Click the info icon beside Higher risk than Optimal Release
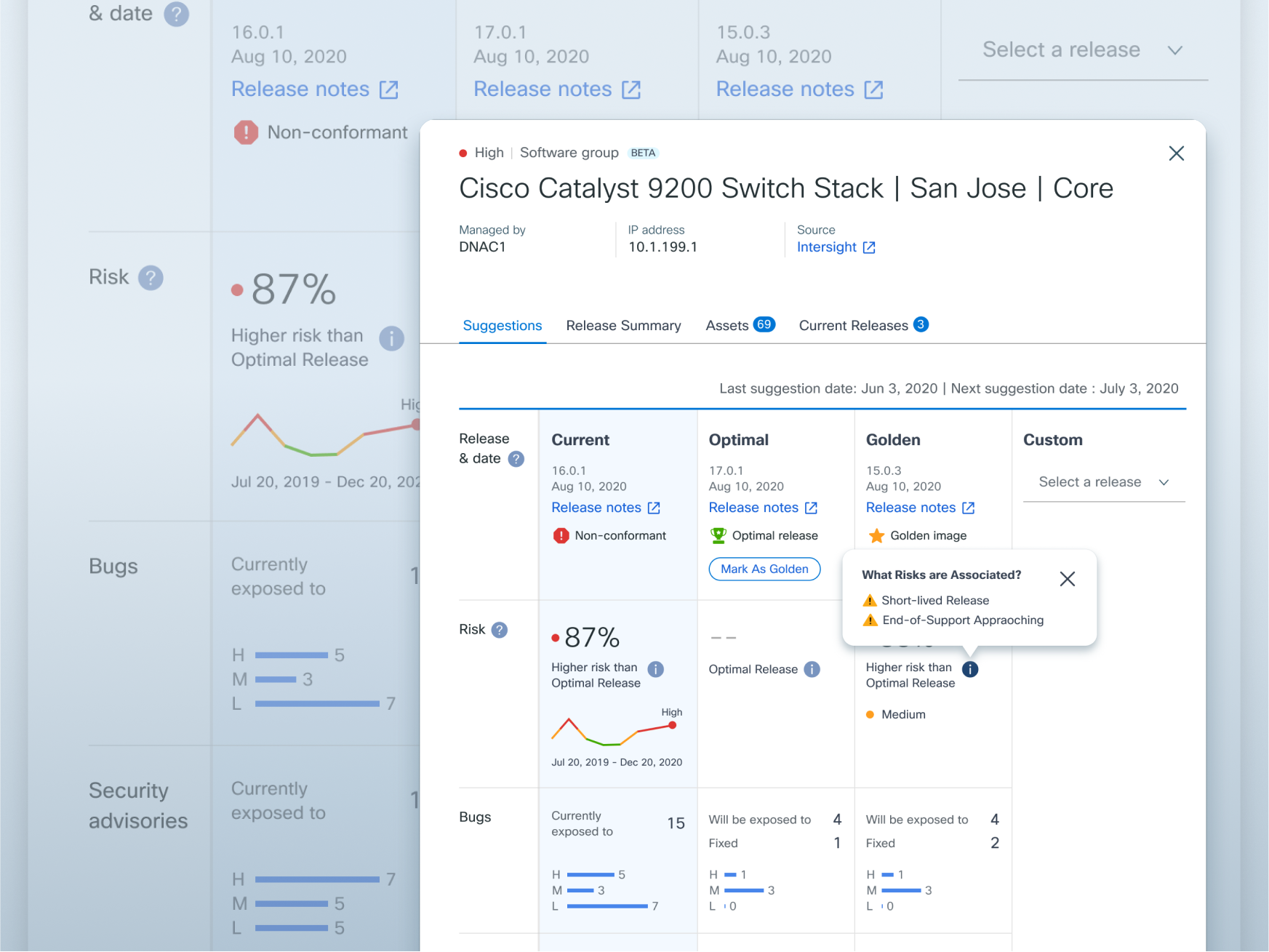The image size is (1269, 952). [655, 669]
